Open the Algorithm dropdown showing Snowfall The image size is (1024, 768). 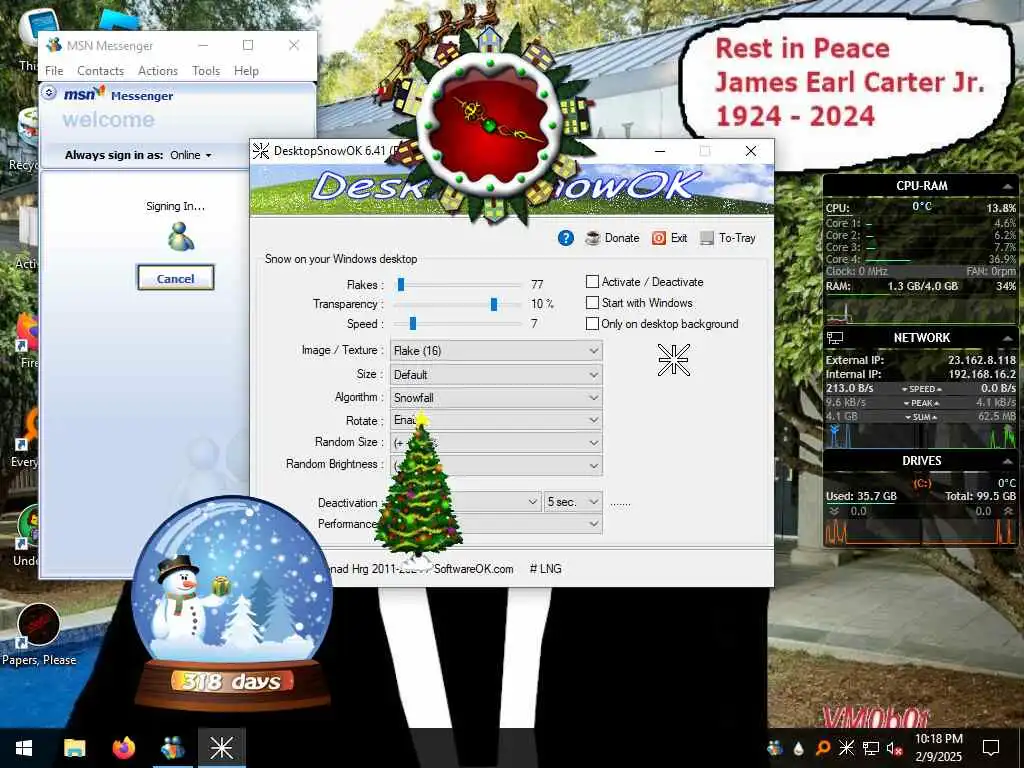[496, 397]
